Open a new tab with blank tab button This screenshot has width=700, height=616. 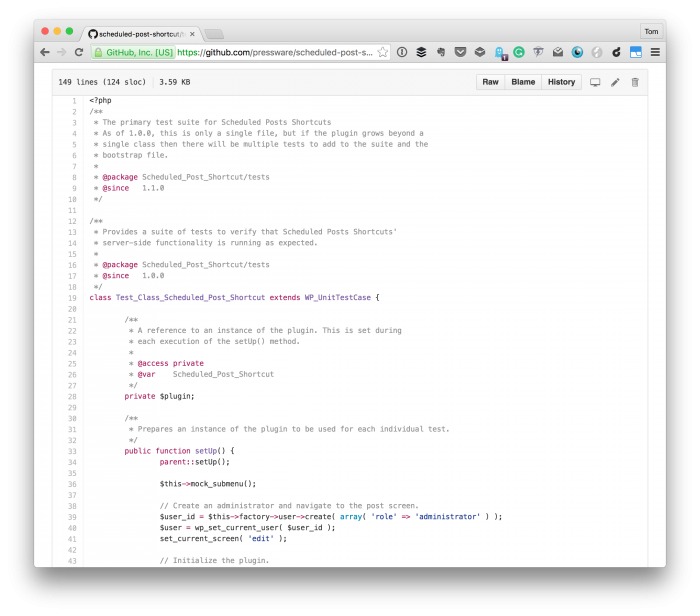click(x=213, y=34)
